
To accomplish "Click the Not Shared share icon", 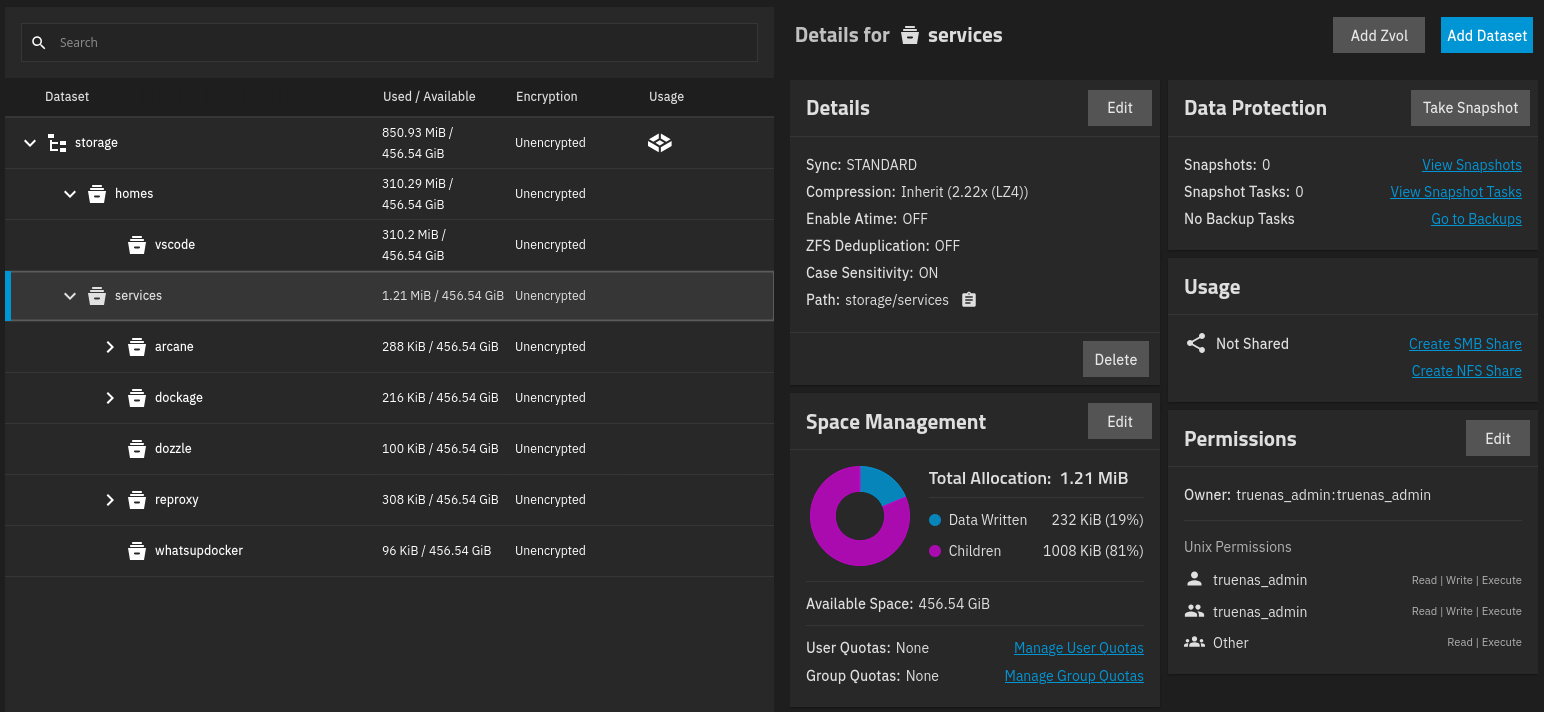I will [x=1195, y=344].
